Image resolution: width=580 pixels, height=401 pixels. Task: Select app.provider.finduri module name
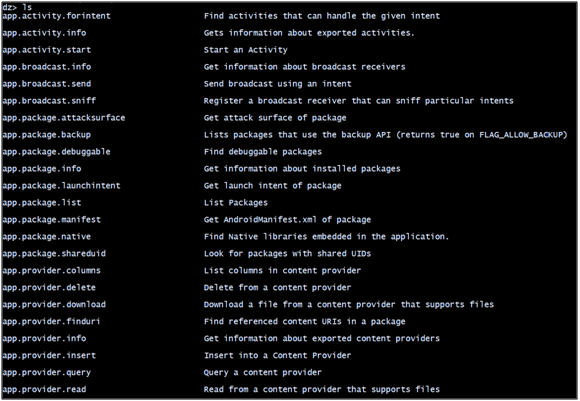tap(51, 322)
